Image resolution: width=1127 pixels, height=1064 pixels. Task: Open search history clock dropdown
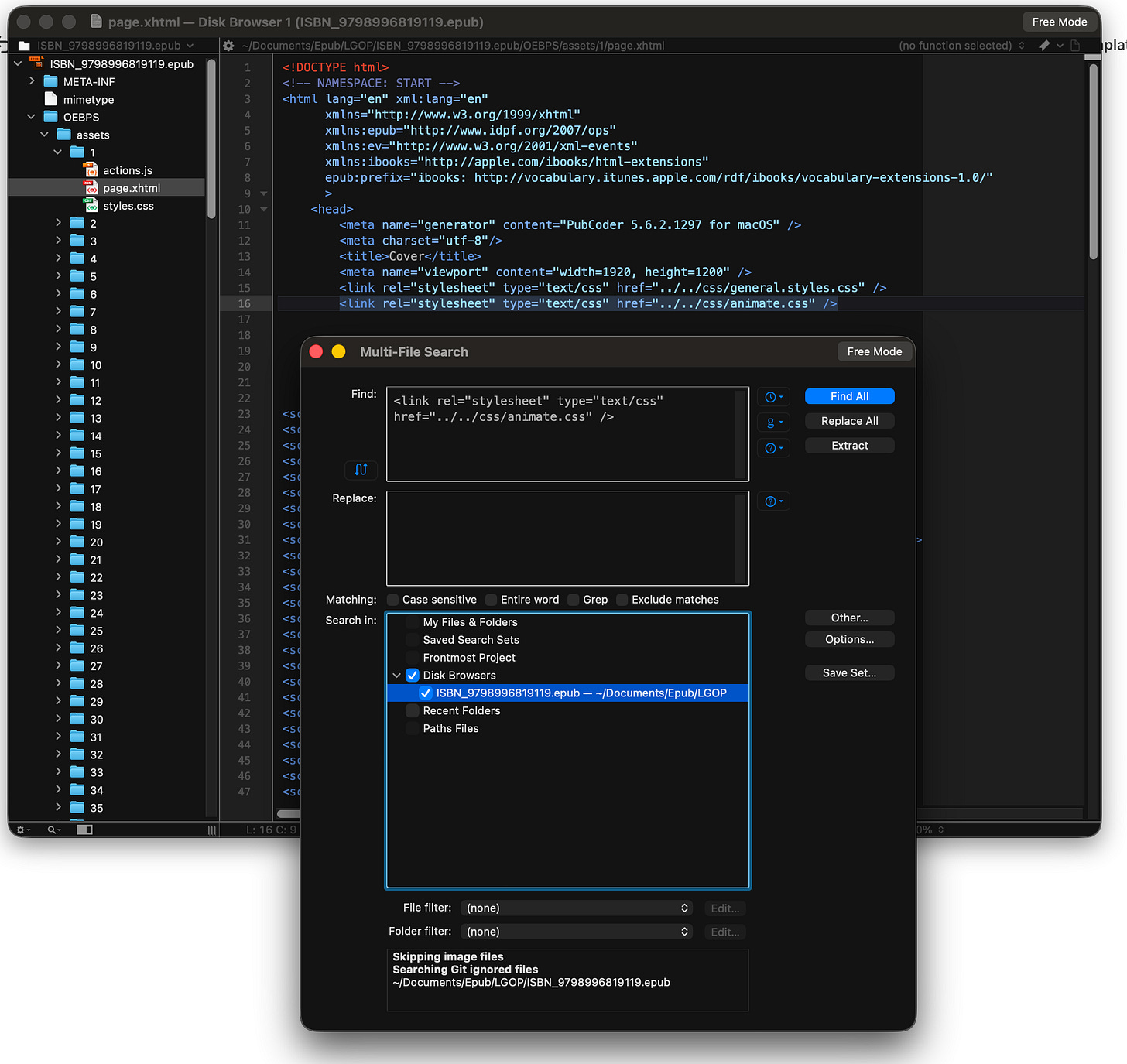(773, 397)
